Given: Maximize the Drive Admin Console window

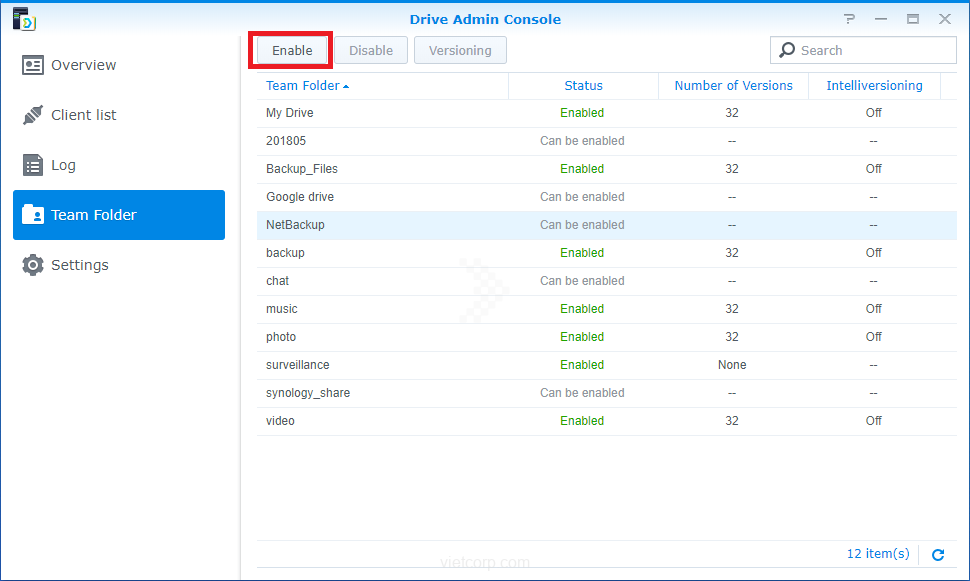Looking at the screenshot, I should tap(913, 19).
